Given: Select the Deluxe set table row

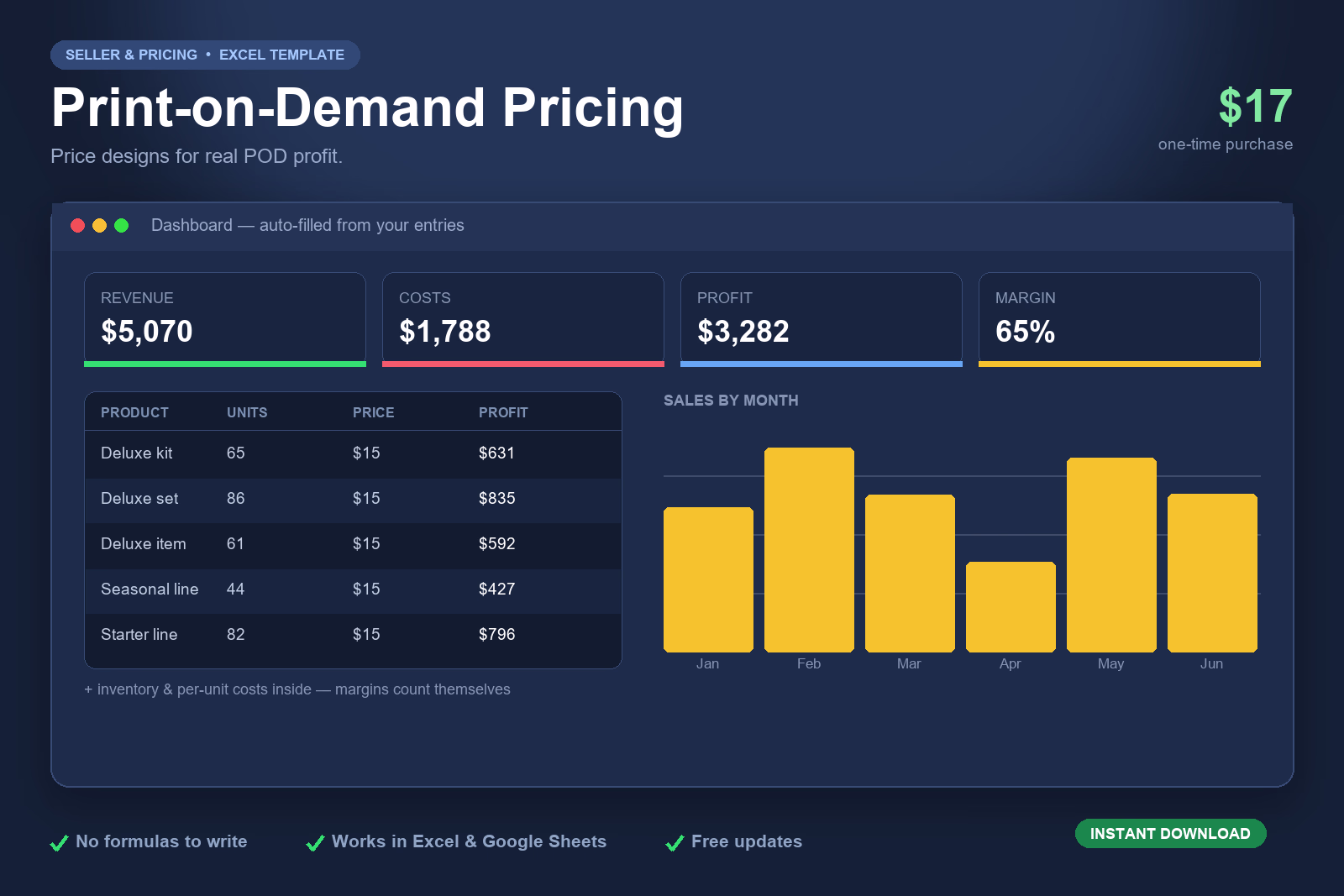Looking at the screenshot, I should click(x=353, y=499).
